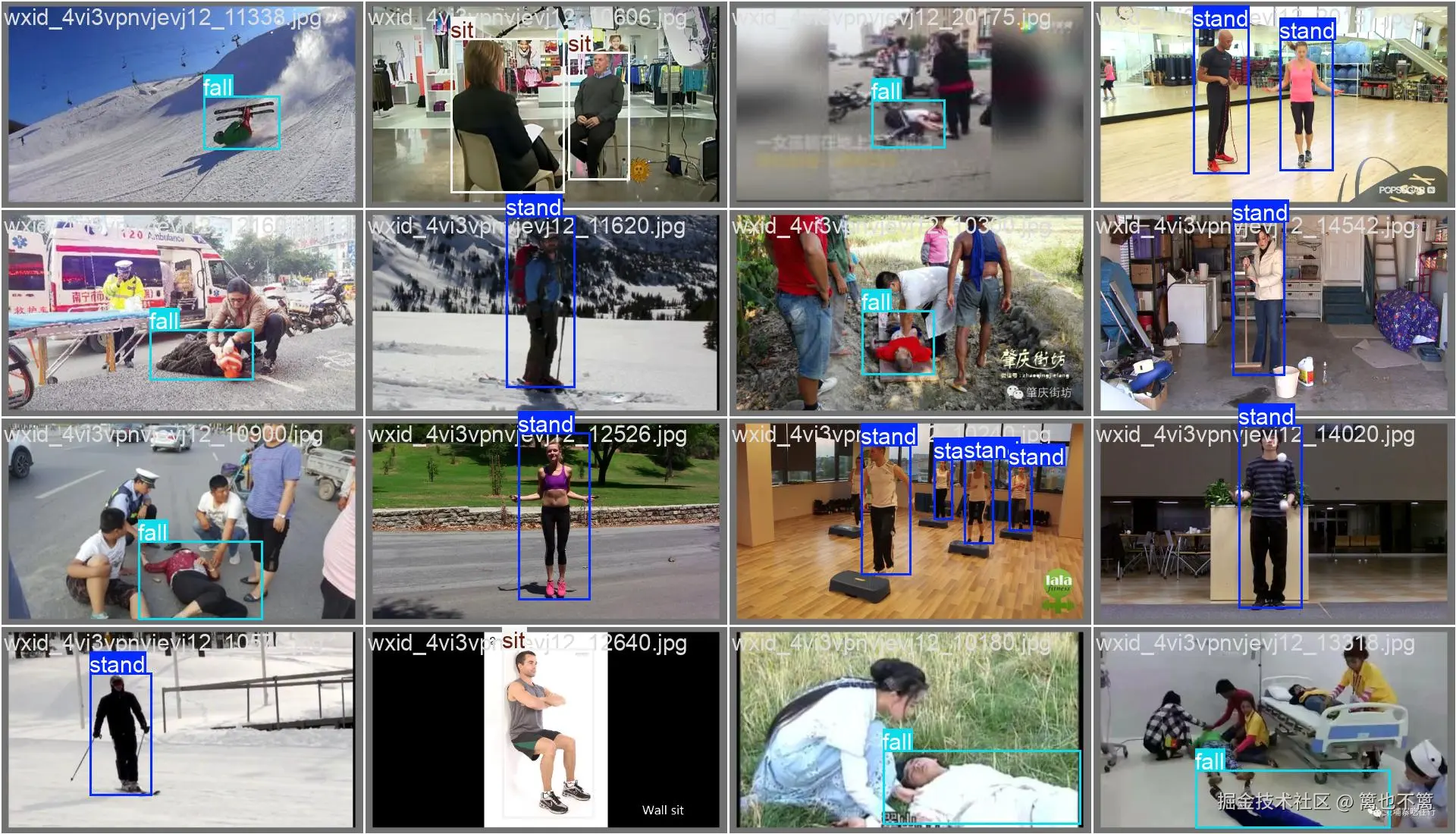Click the fall label in the blurry street image

pyautogui.click(x=886, y=91)
